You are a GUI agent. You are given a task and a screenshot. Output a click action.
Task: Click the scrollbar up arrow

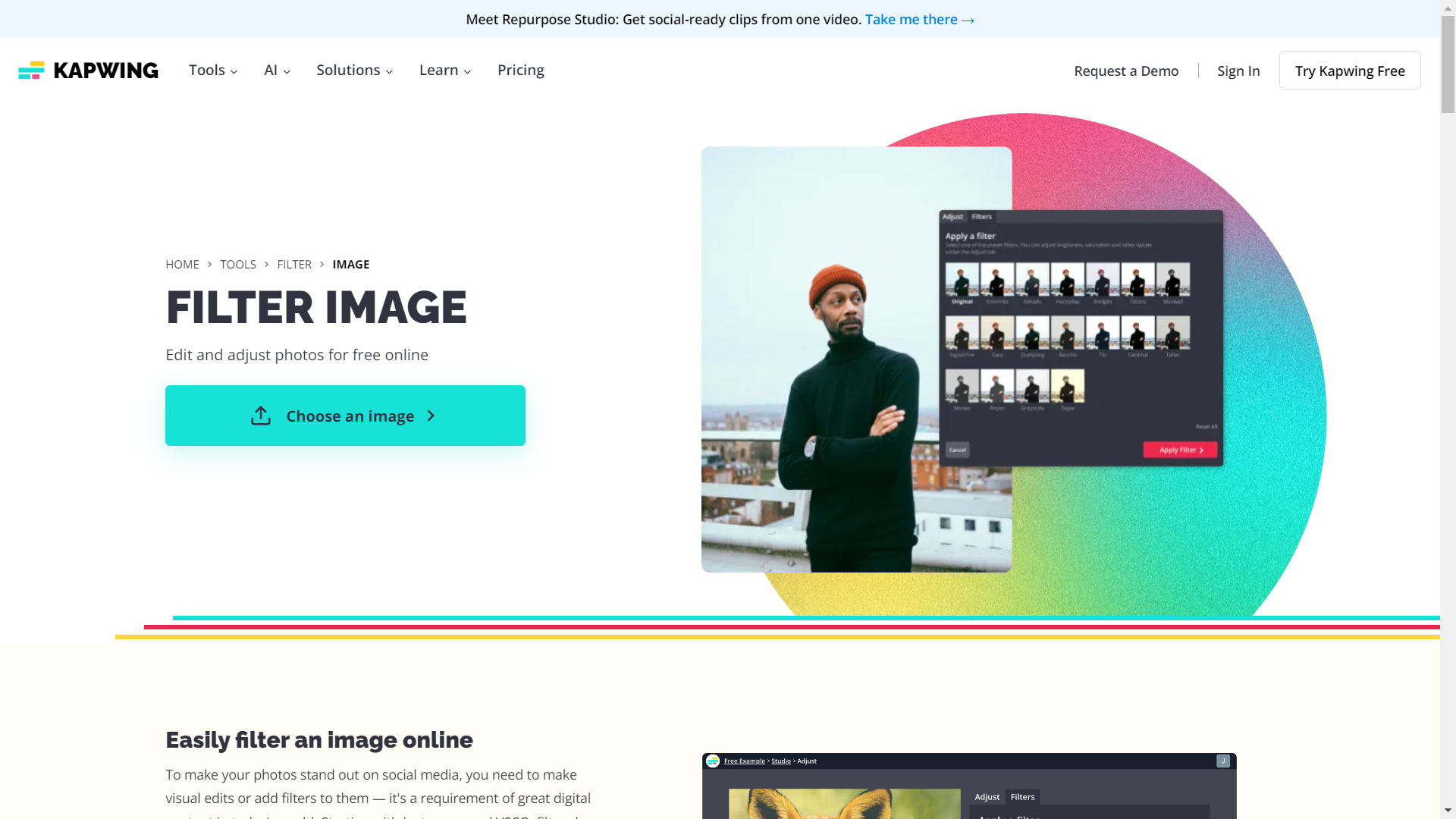1449,8
